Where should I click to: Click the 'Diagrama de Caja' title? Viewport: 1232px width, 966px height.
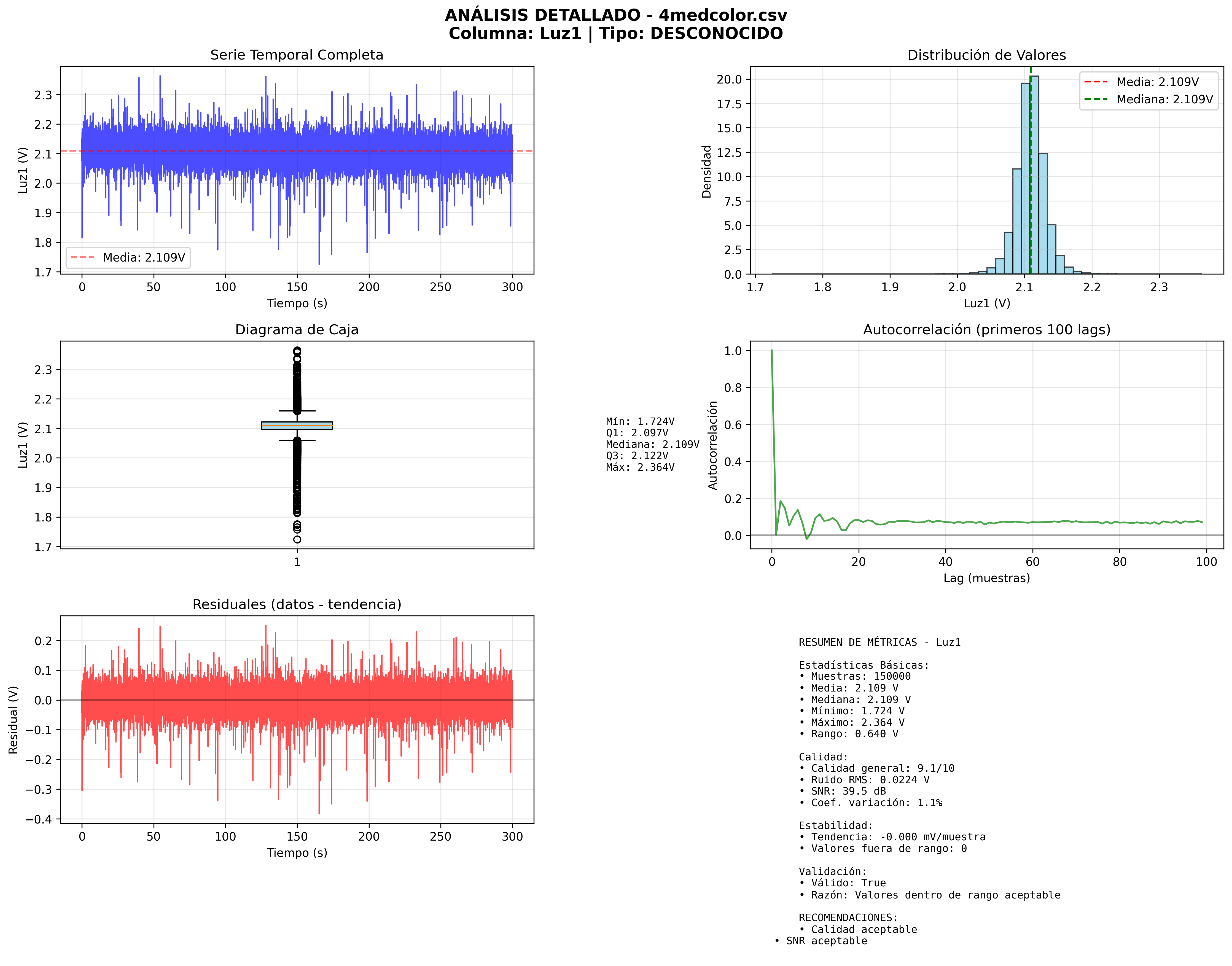point(296,330)
